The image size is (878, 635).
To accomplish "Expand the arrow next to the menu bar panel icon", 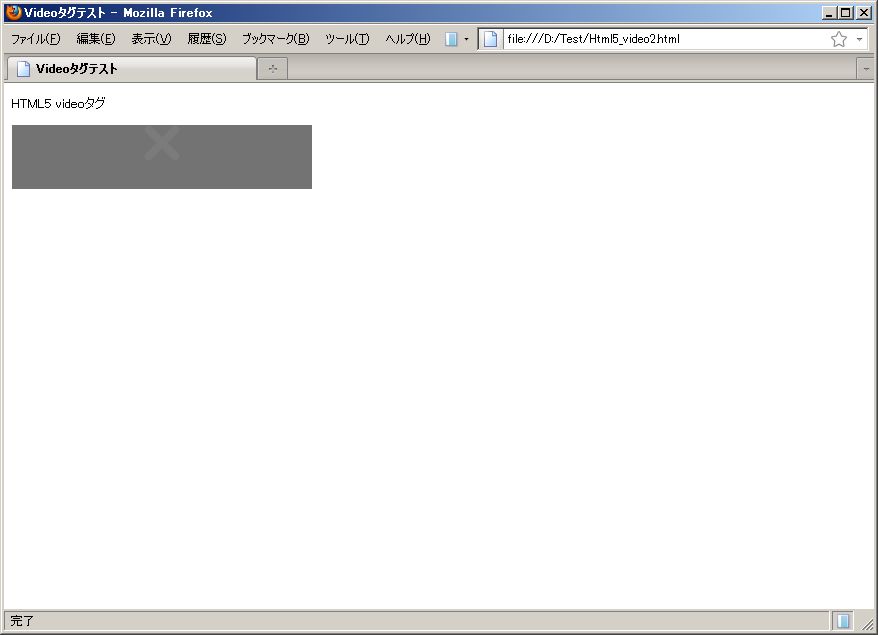I will click(466, 39).
